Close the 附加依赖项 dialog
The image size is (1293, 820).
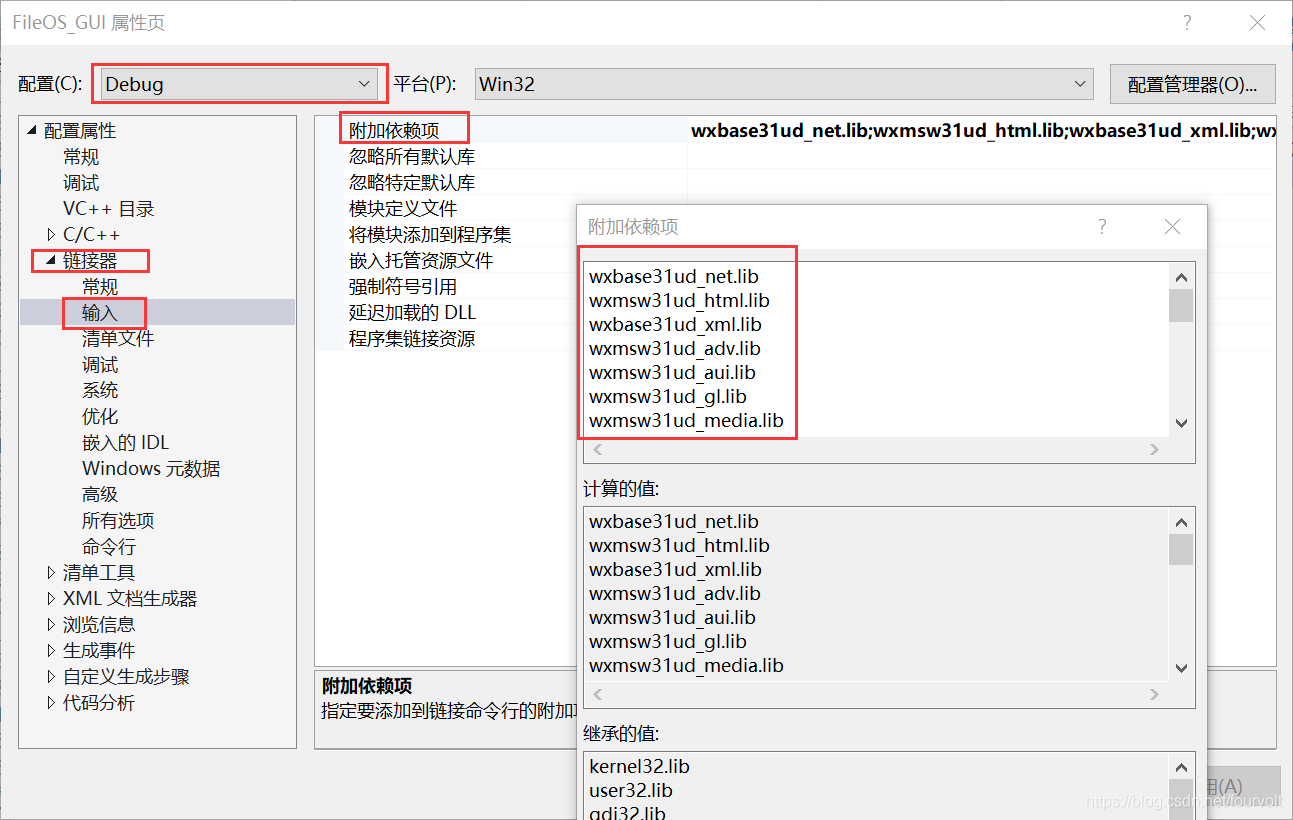pyautogui.click(x=1173, y=227)
